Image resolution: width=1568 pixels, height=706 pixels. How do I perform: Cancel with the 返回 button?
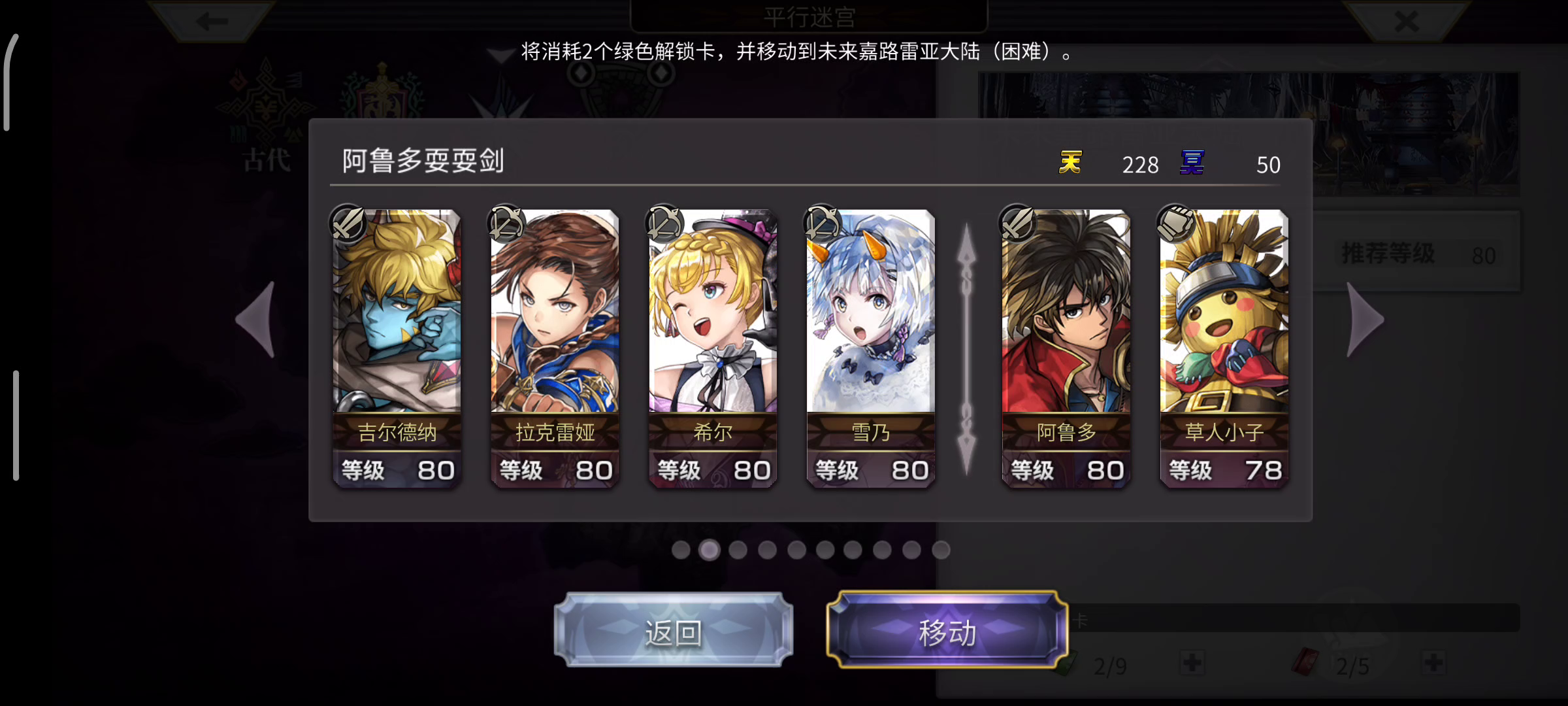(x=674, y=630)
